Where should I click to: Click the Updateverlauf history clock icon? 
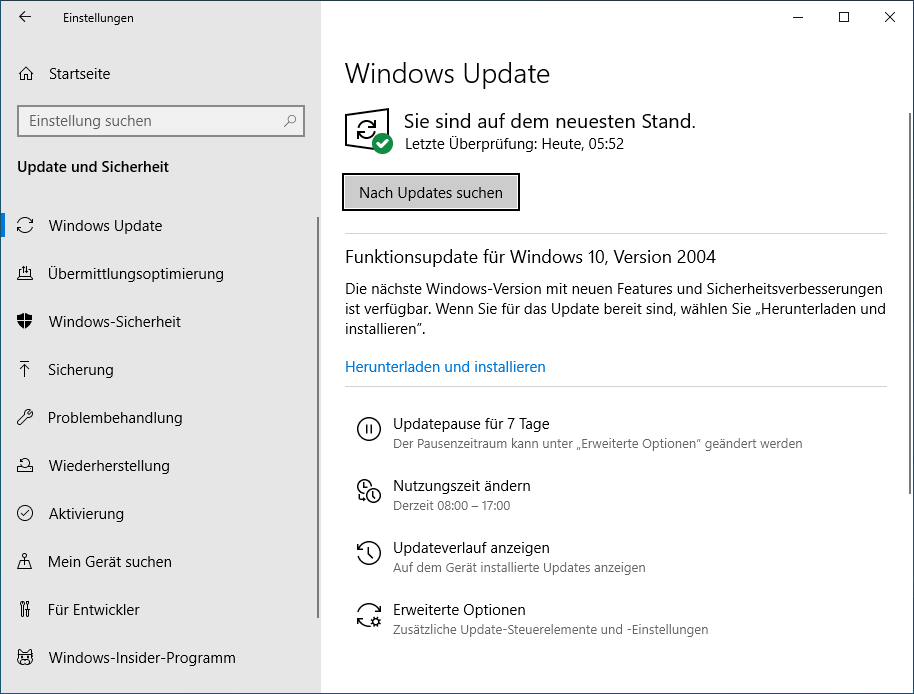[369, 554]
